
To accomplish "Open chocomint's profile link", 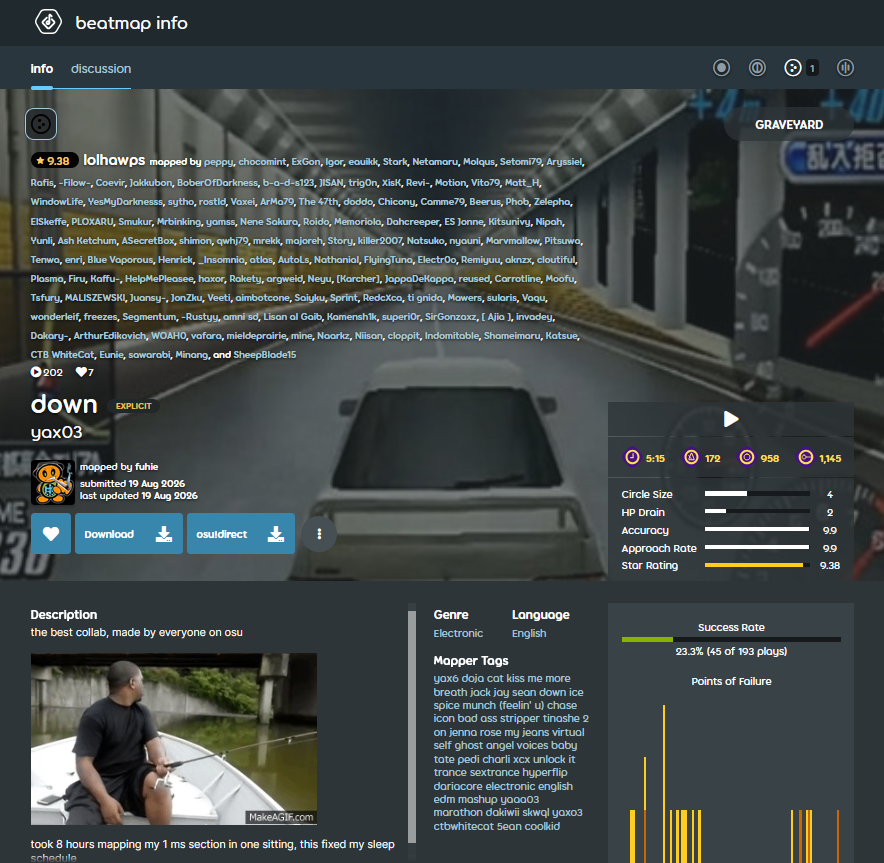I will (x=262, y=162).
